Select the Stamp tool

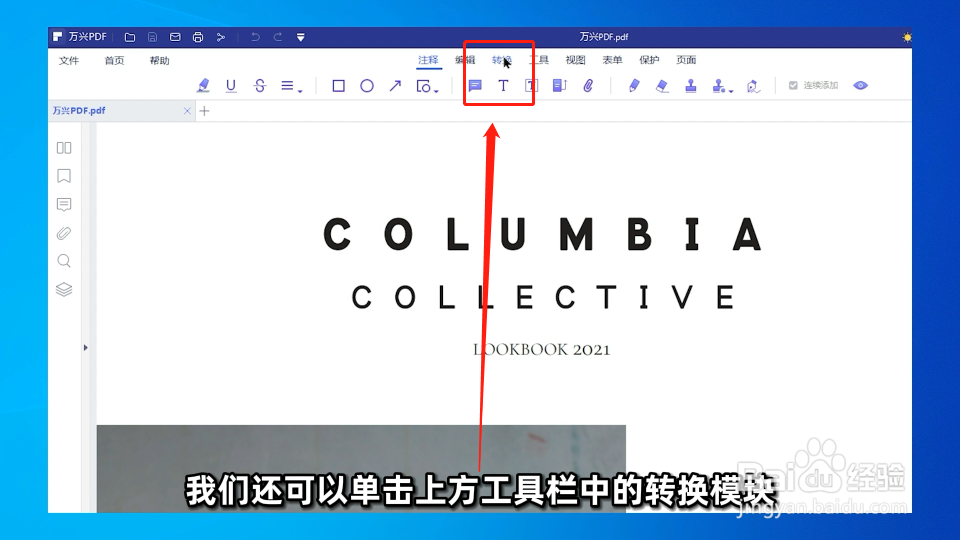[x=691, y=86]
